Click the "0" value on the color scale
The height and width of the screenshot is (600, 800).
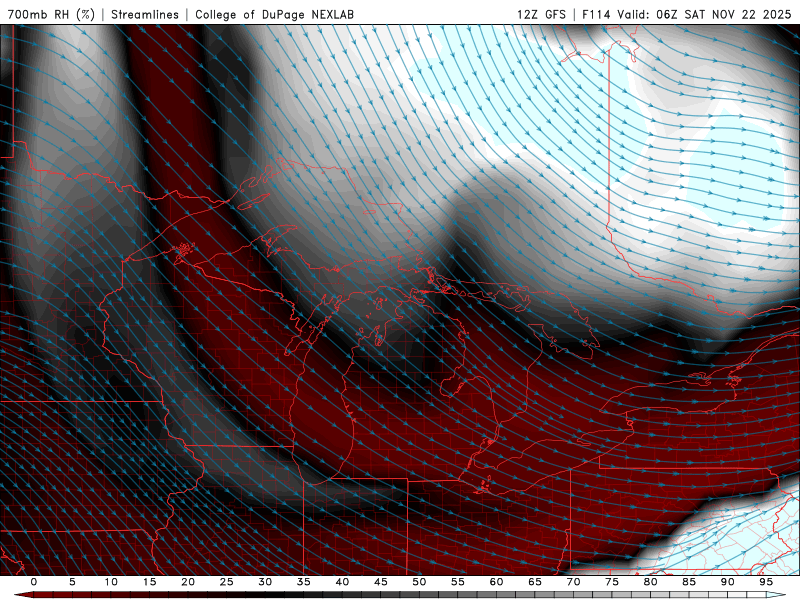tap(34, 582)
